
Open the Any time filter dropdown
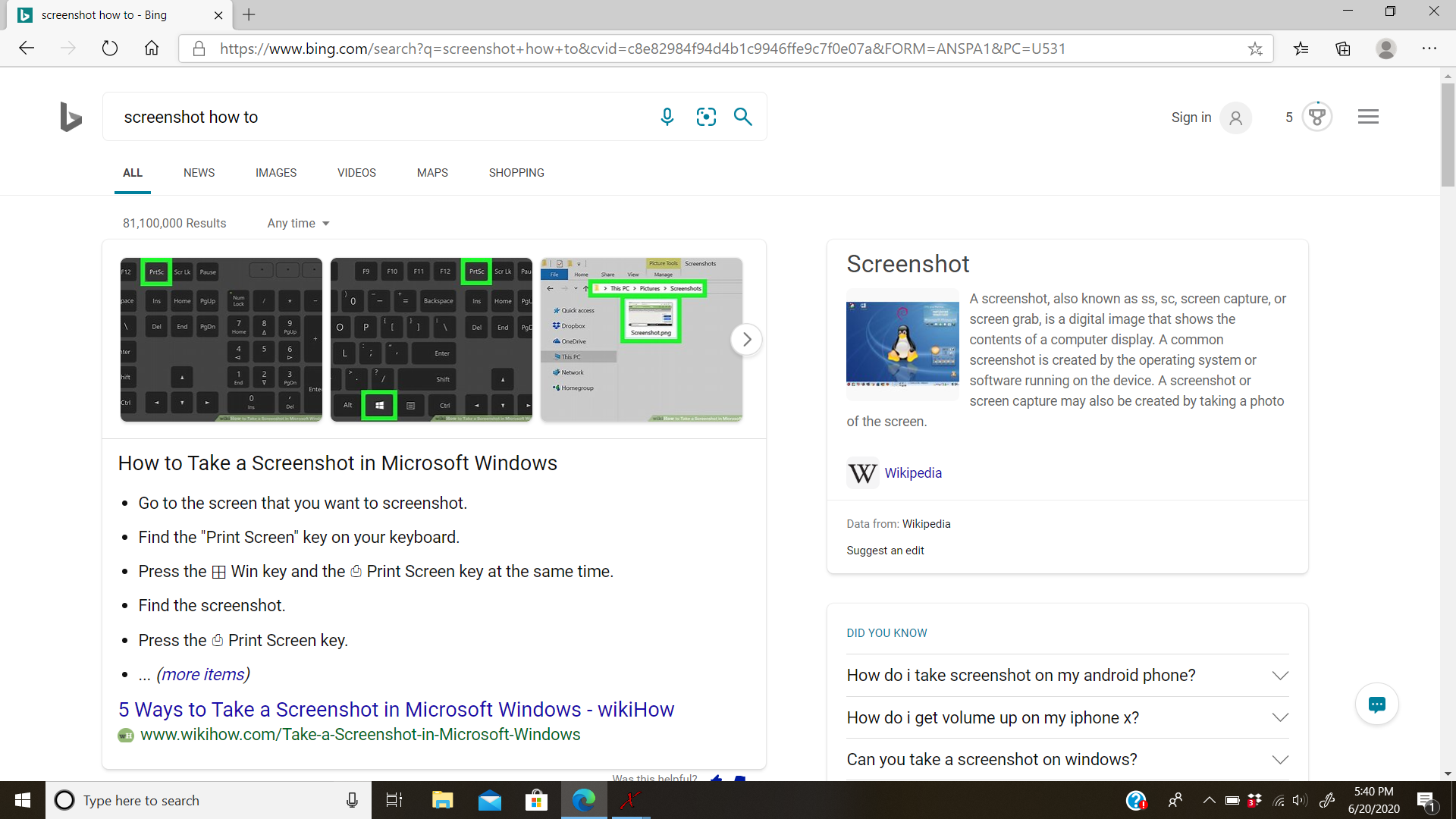298,224
